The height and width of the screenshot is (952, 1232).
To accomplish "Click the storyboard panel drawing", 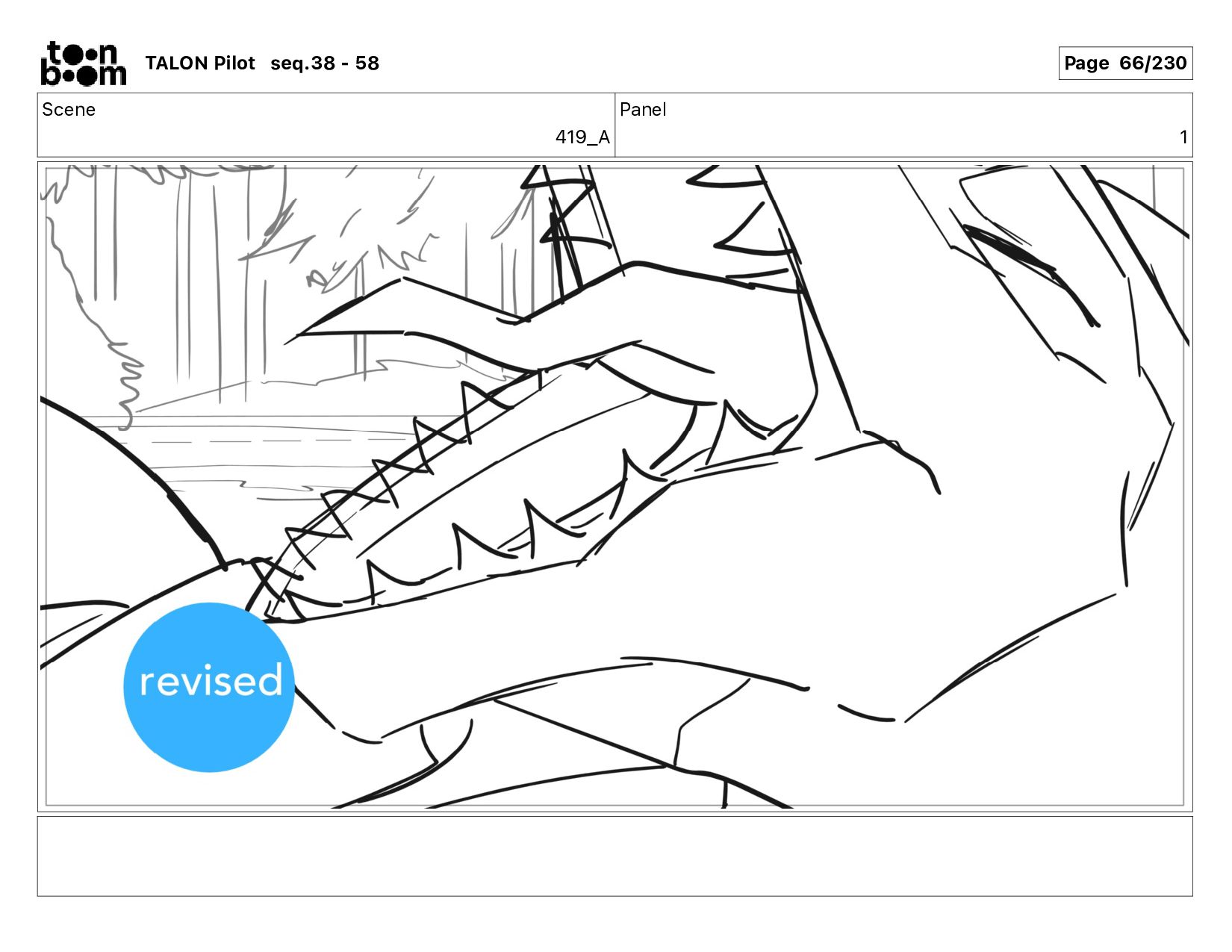I will [615, 487].
